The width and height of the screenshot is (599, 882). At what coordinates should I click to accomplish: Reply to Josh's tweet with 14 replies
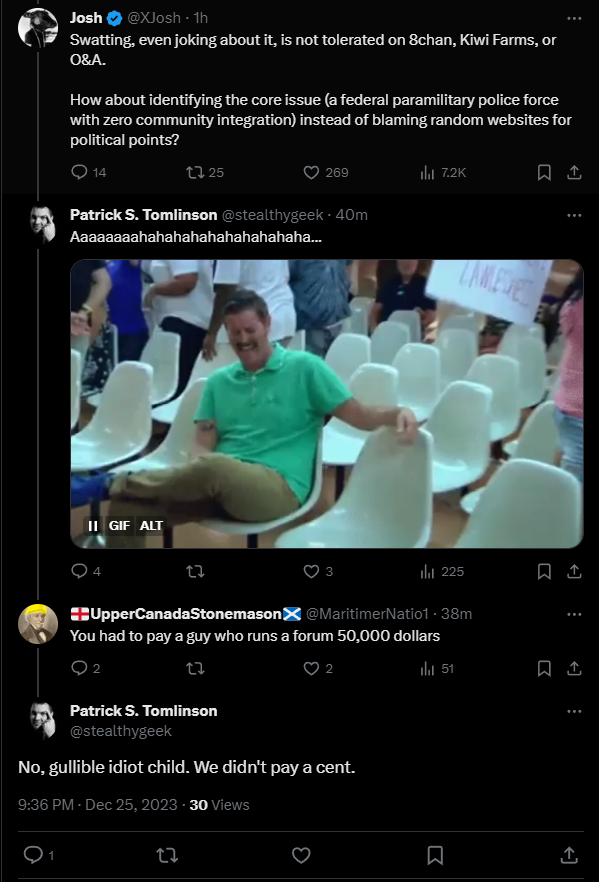pyautogui.click(x=79, y=172)
